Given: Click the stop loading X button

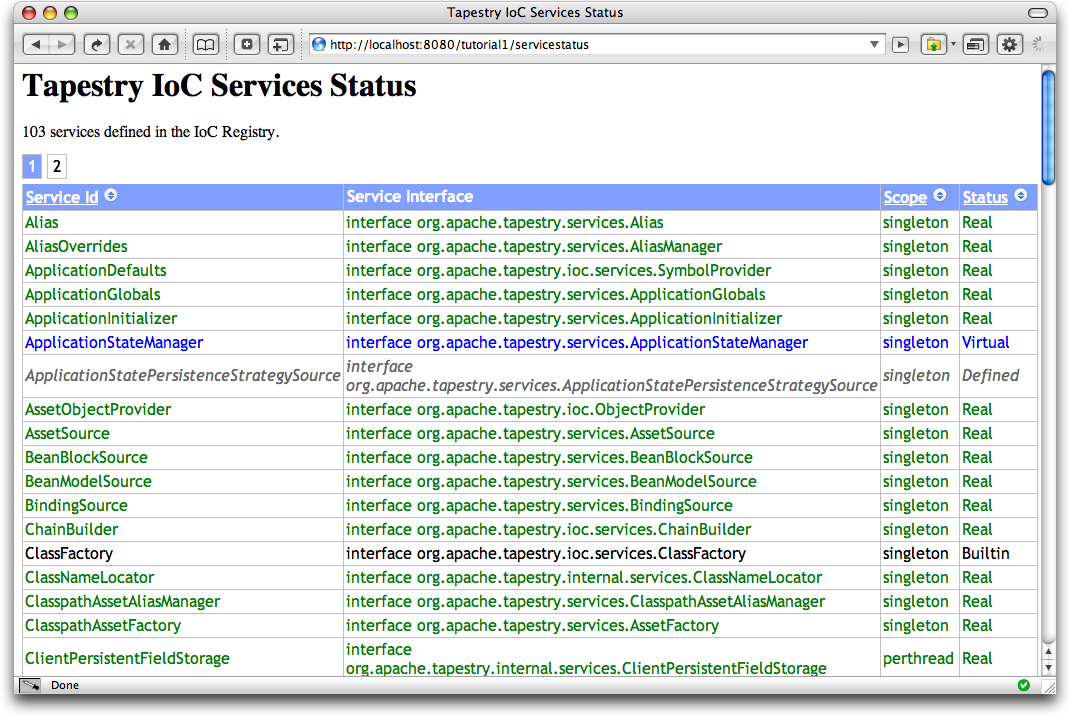Looking at the screenshot, I should (131, 45).
